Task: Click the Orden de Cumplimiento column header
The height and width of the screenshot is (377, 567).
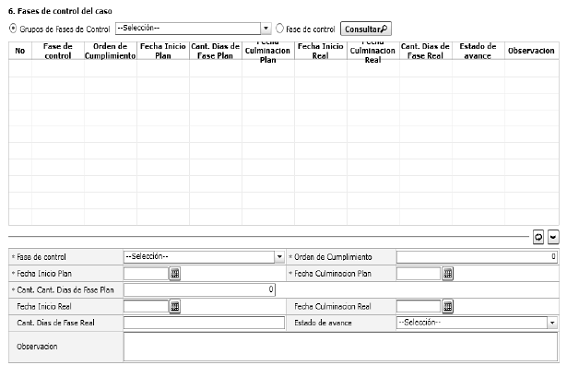Action: (x=110, y=51)
